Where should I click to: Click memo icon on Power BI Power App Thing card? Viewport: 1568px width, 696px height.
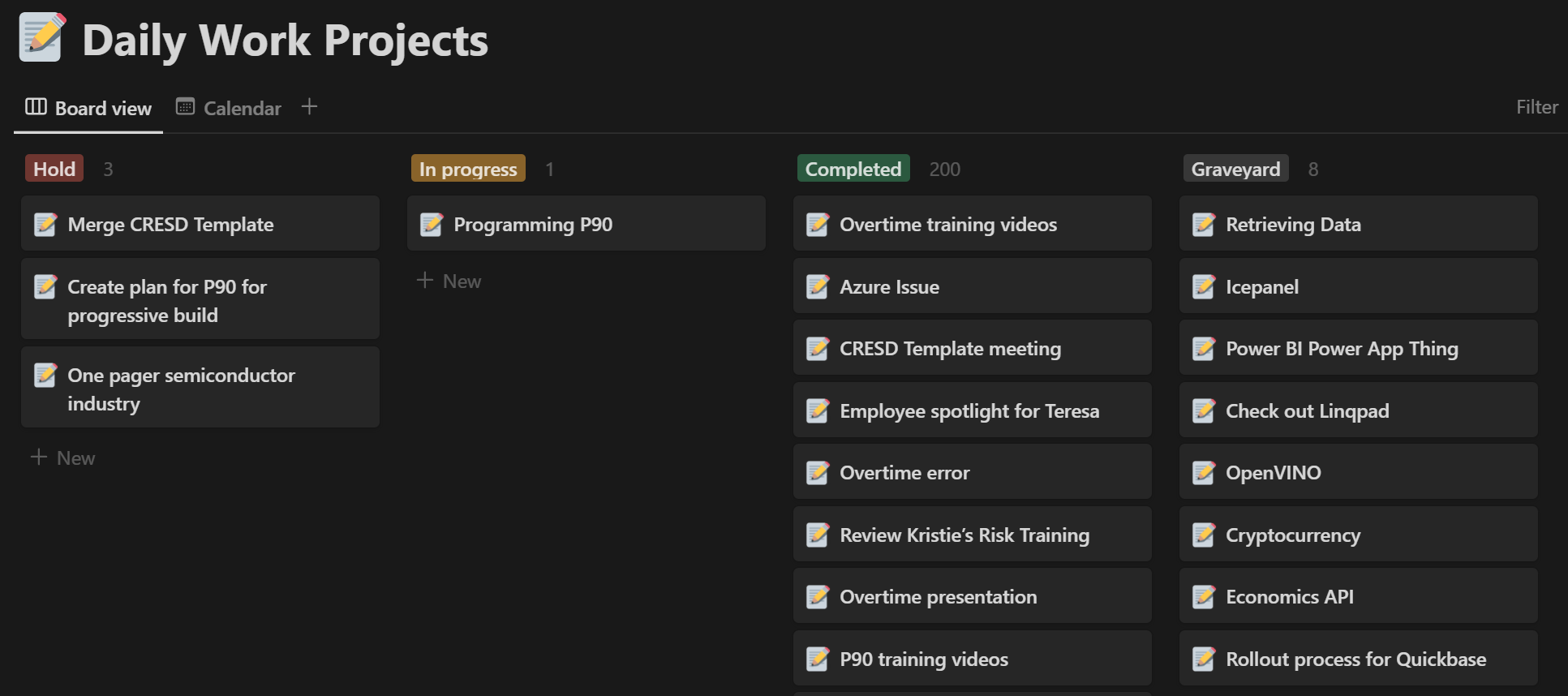pos(1204,348)
